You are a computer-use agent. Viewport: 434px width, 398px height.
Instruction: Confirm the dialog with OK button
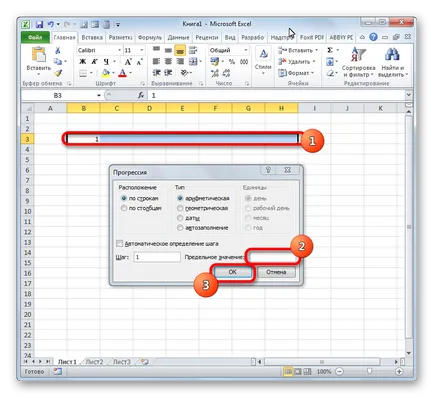[232, 272]
